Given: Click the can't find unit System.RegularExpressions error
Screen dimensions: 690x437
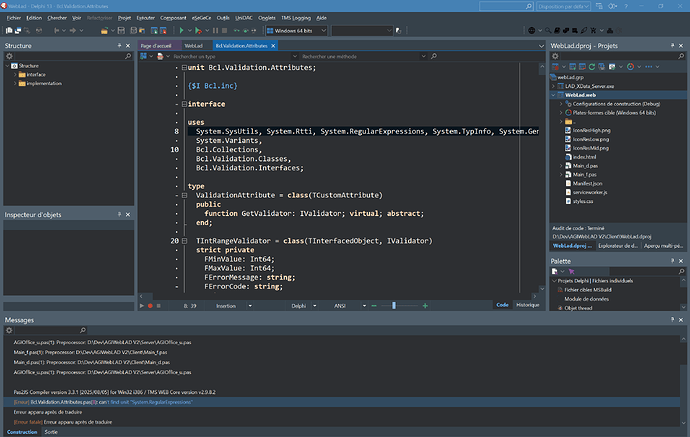Looking at the screenshot, I should tap(341, 402).
